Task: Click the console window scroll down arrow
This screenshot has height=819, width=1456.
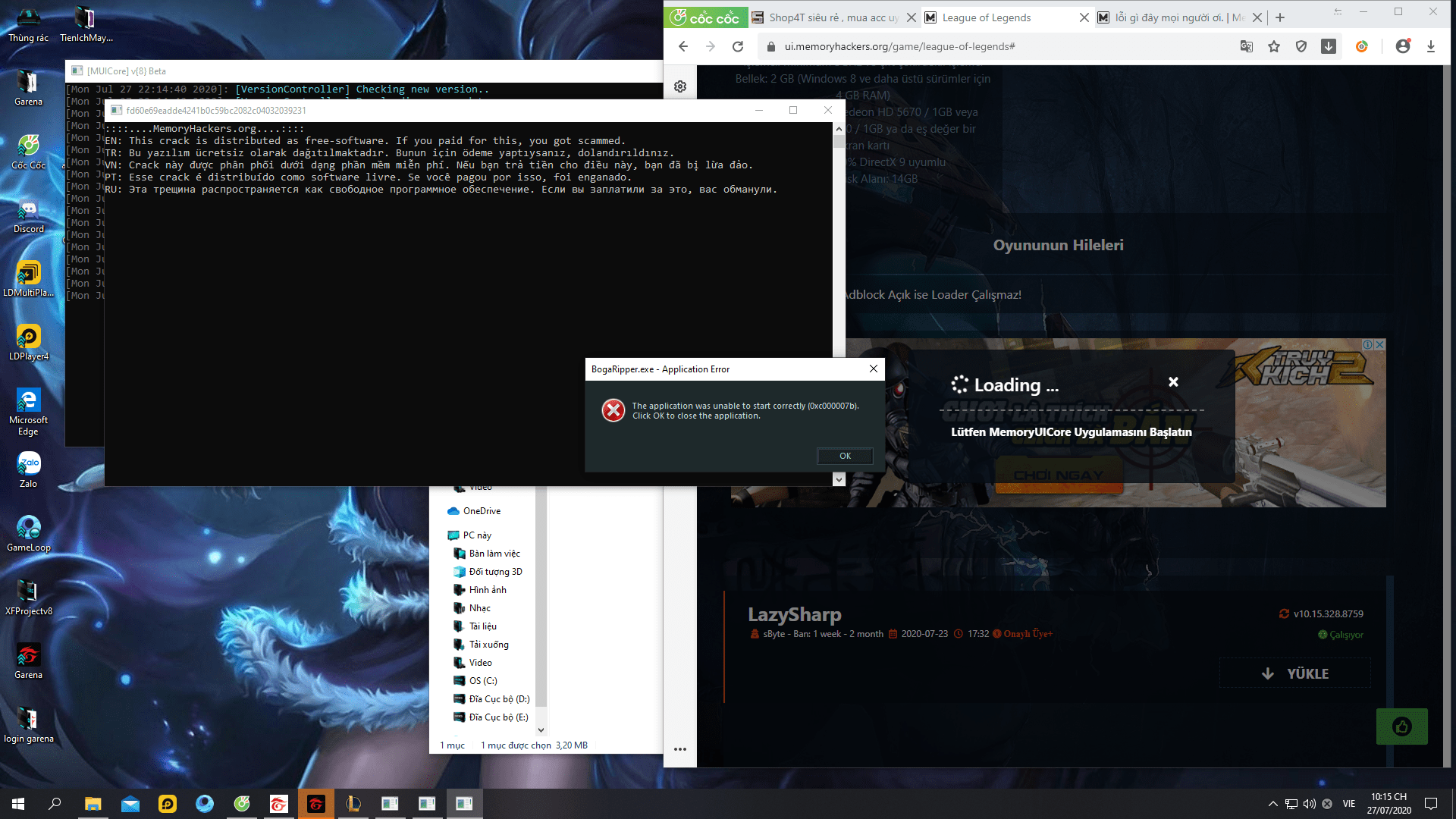Action: click(x=839, y=479)
